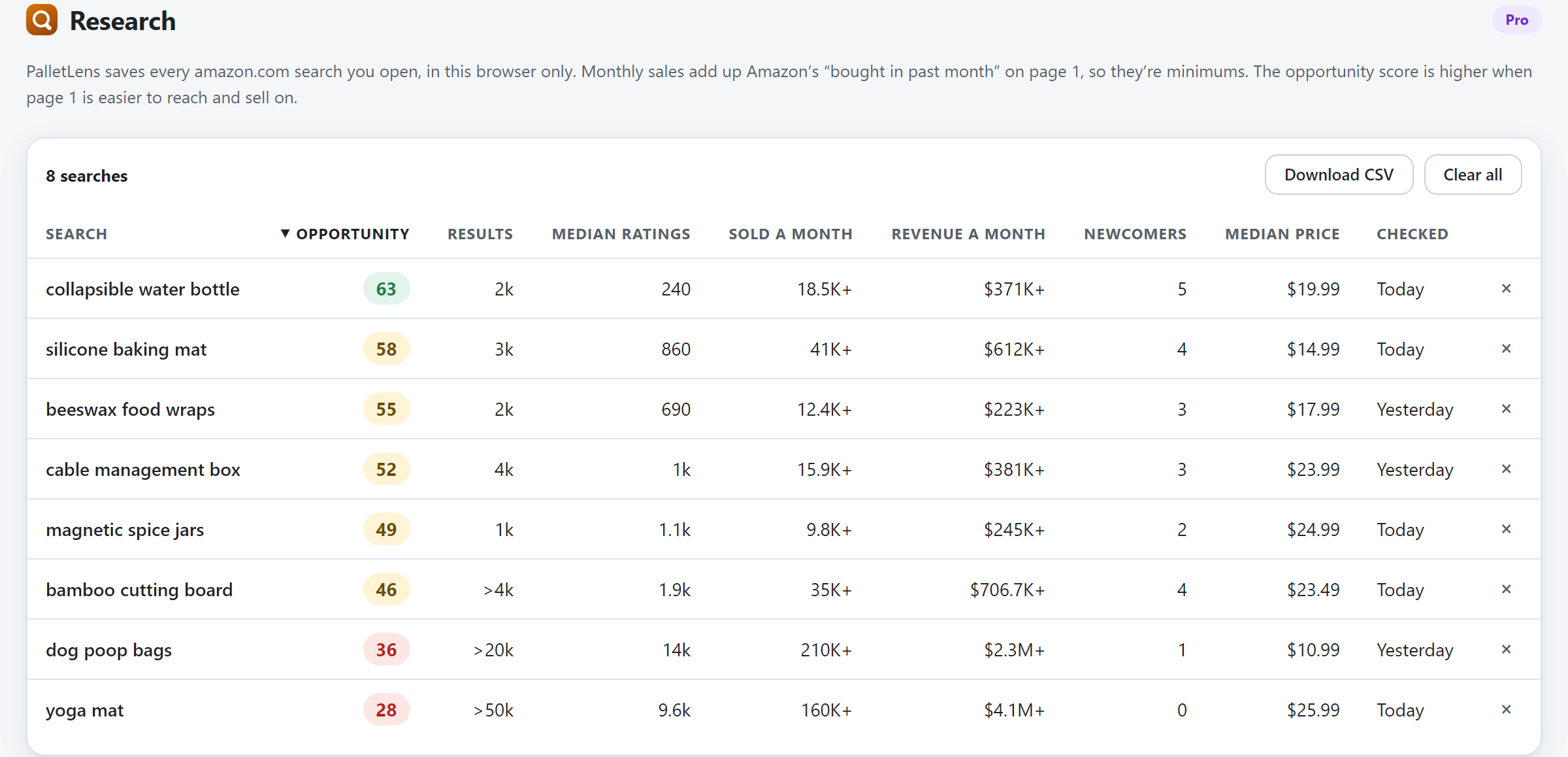The height and width of the screenshot is (757, 1568).
Task: Open the magnetic spice jars search
Action: pos(125,530)
